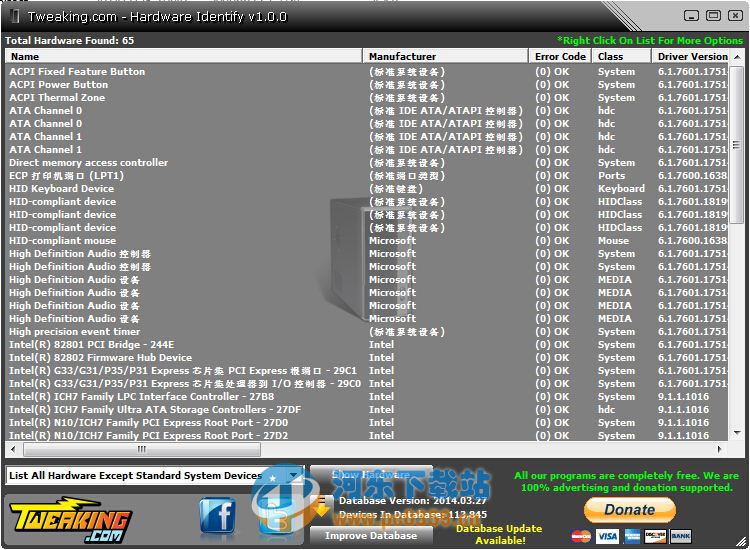This screenshot has width=750, height=550.
Task: Select High precision event timer row
Action: click(x=367, y=331)
